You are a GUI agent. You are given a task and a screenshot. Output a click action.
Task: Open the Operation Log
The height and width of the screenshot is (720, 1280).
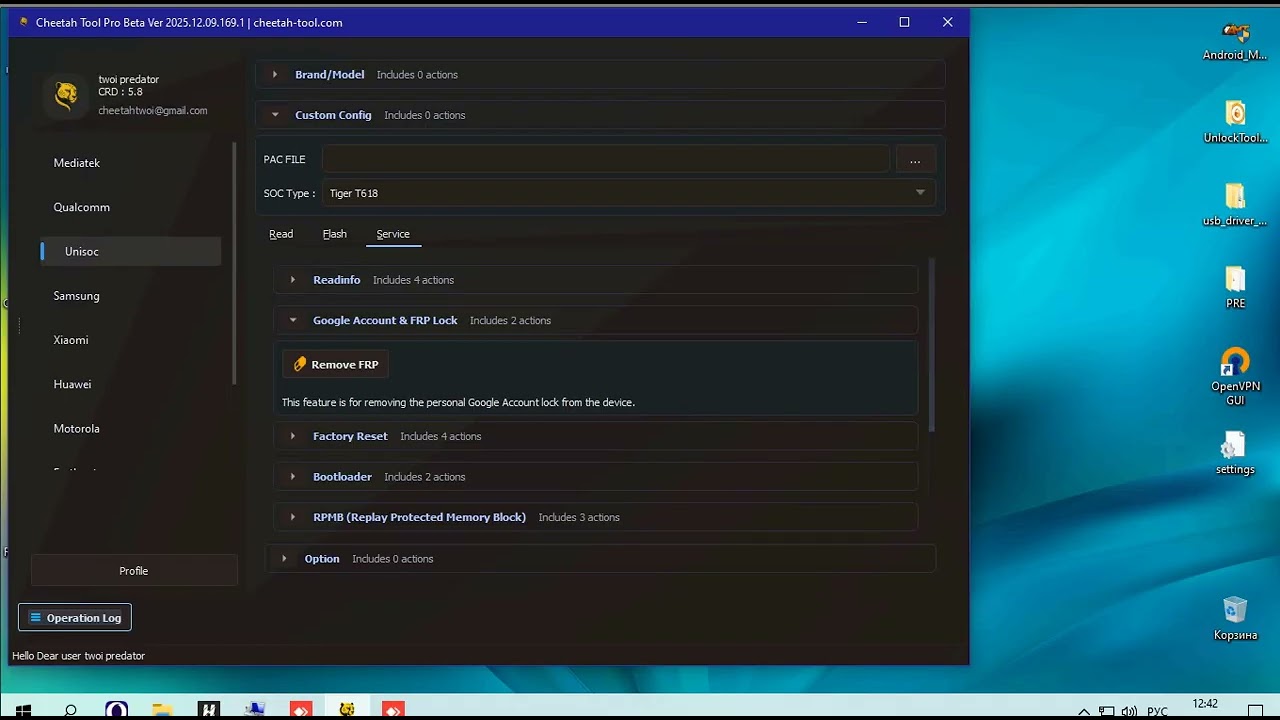point(75,618)
